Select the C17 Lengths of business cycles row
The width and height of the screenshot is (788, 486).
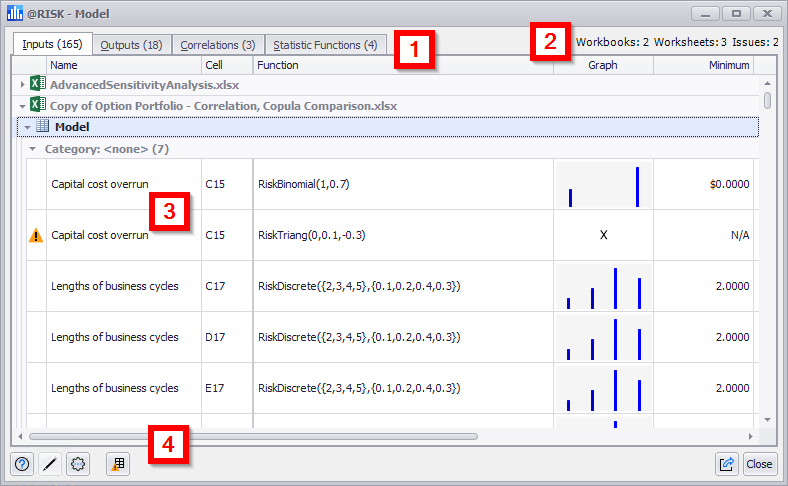click(115, 286)
